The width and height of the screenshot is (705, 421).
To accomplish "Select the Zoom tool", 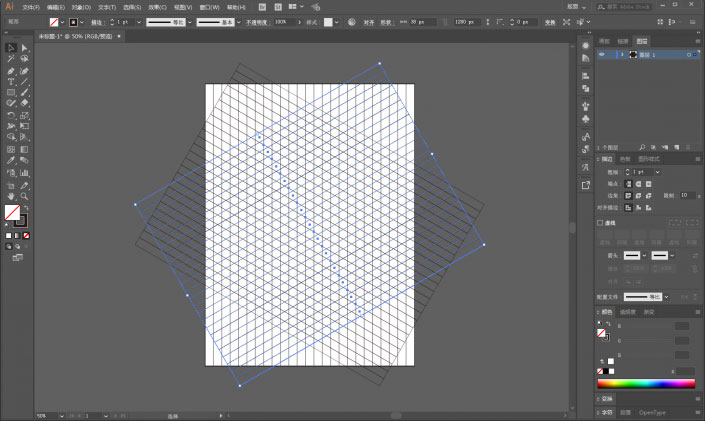I will 24,197.
